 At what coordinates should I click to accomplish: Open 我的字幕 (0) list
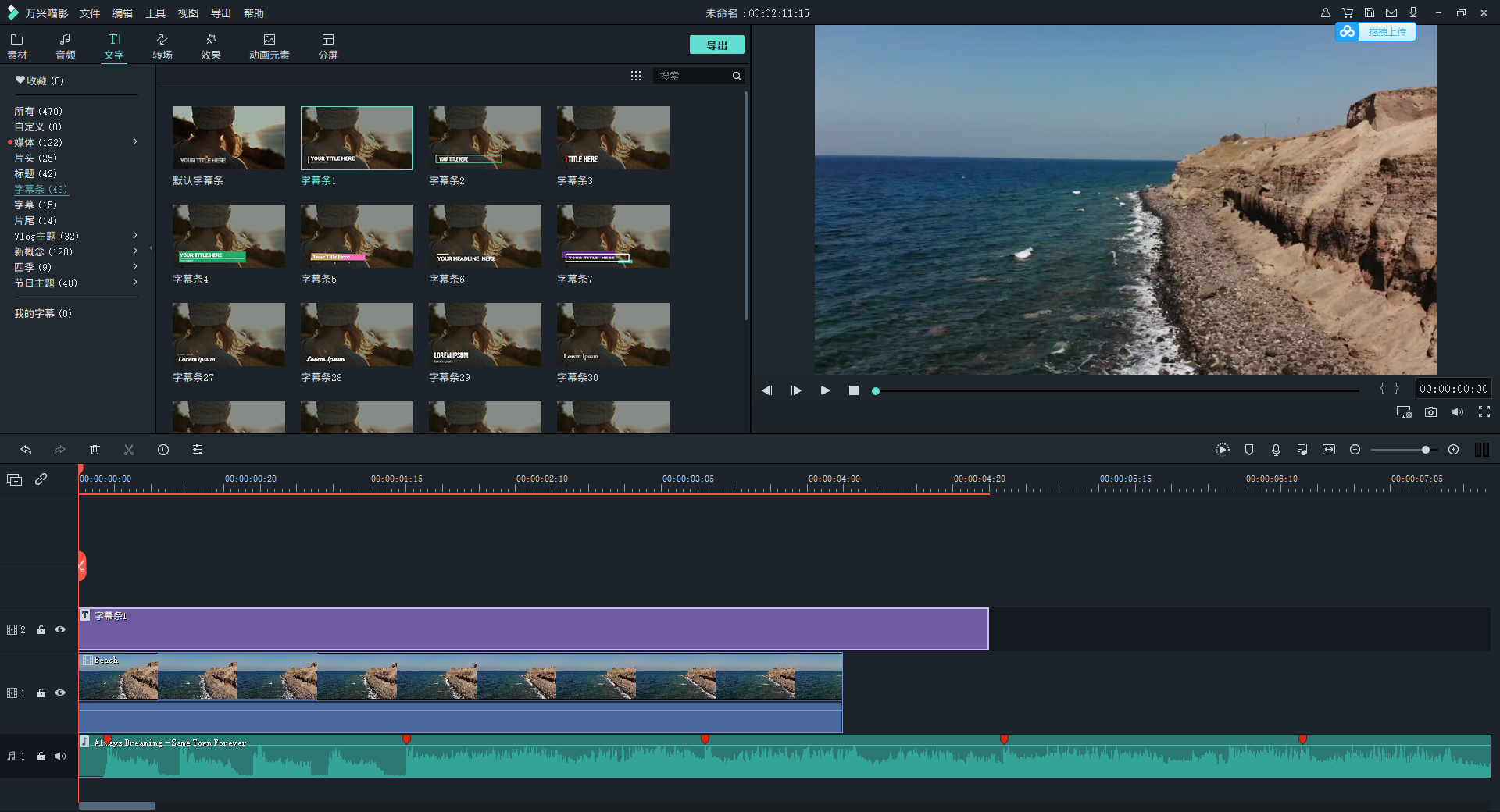pos(43,313)
